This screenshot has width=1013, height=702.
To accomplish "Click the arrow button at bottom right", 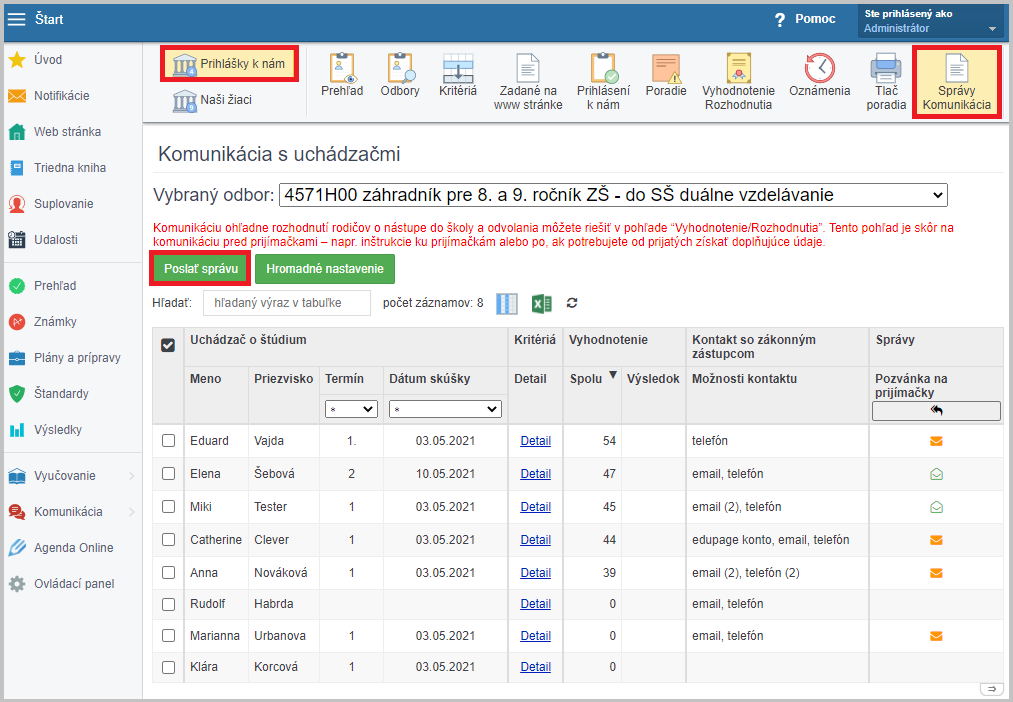I will pyautogui.click(x=991, y=688).
